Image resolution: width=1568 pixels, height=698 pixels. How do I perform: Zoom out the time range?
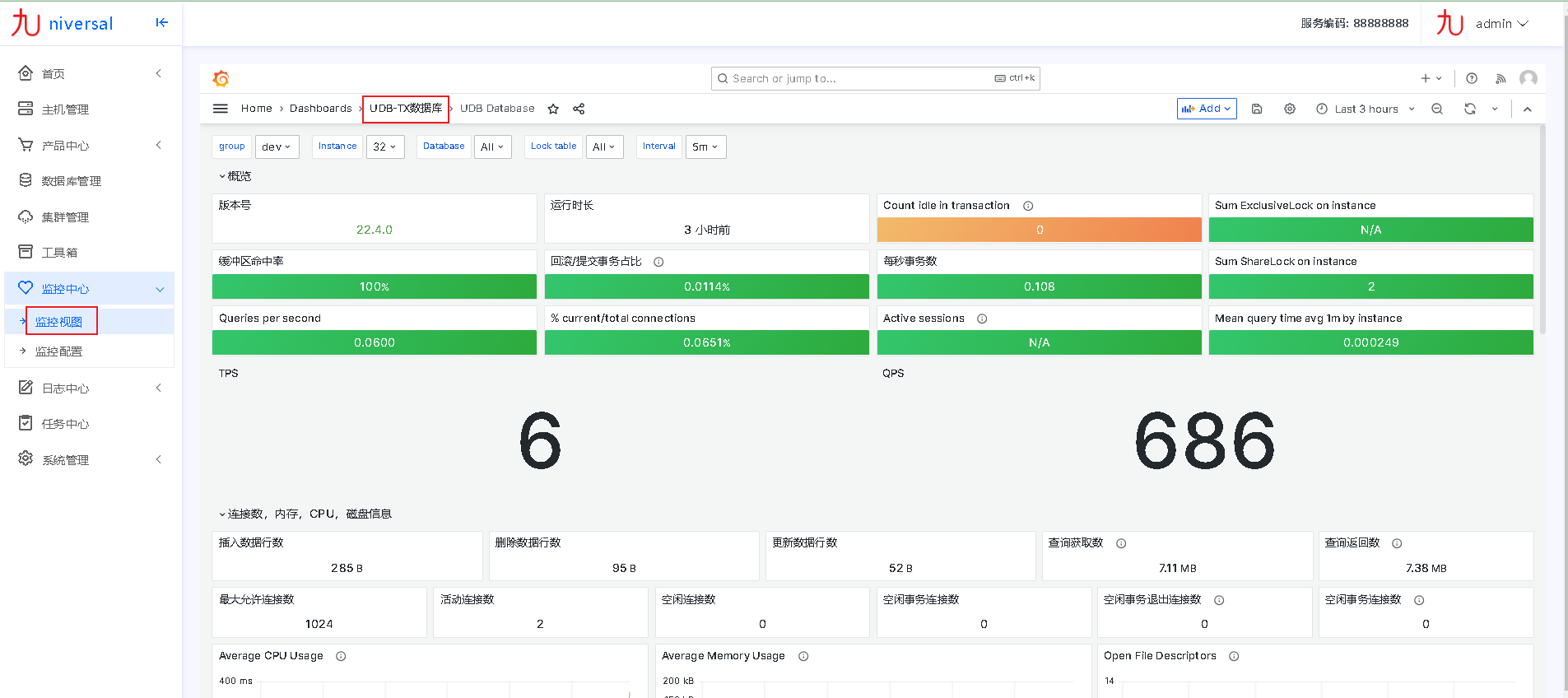1437,109
